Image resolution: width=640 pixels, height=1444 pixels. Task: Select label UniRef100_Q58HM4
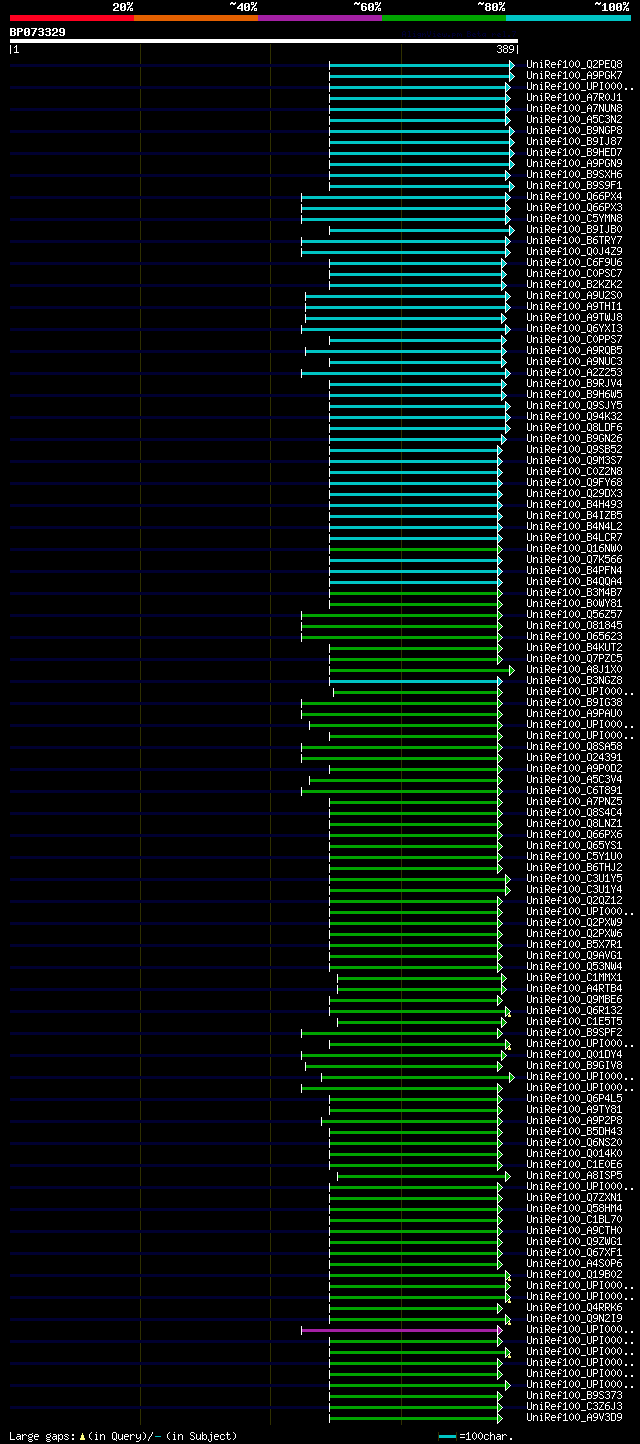pos(574,1208)
